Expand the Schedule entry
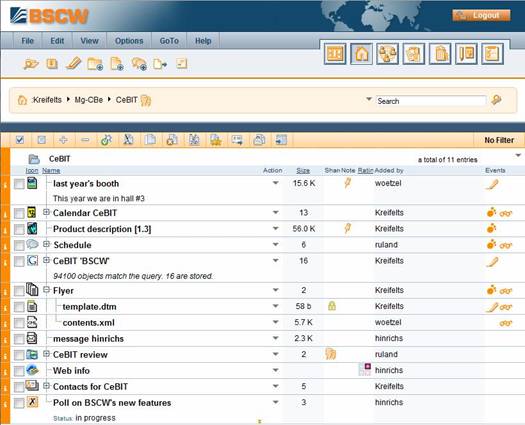525x425 pixels. point(47,244)
